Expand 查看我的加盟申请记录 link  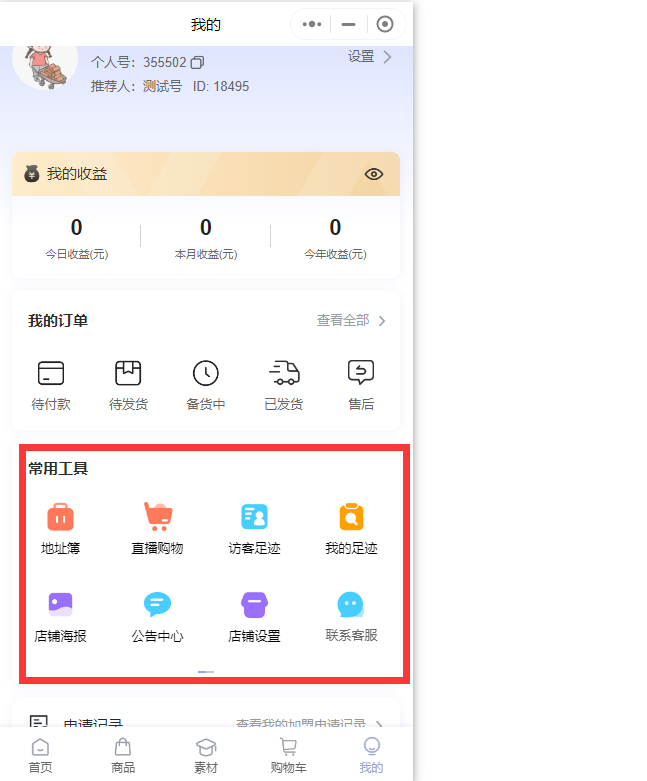(309, 723)
